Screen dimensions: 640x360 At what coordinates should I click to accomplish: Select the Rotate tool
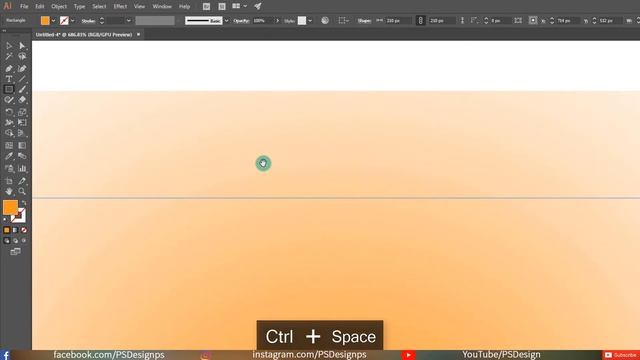pyautogui.click(x=9, y=112)
